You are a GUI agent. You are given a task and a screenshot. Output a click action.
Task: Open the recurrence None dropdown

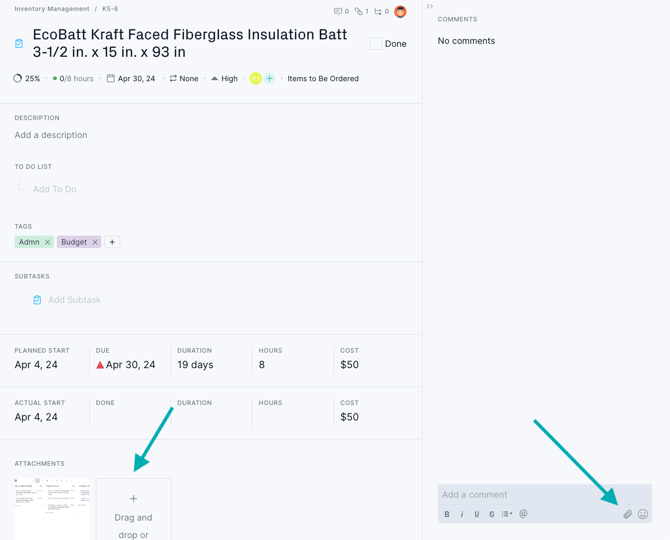point(184,79)
